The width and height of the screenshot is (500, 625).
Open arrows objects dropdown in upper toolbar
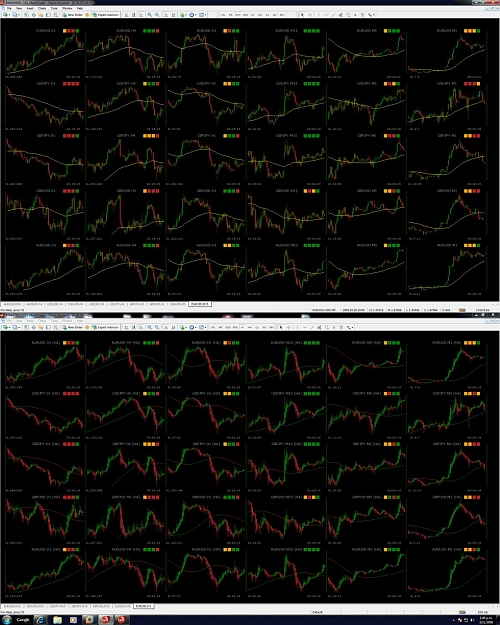point(371,15)
